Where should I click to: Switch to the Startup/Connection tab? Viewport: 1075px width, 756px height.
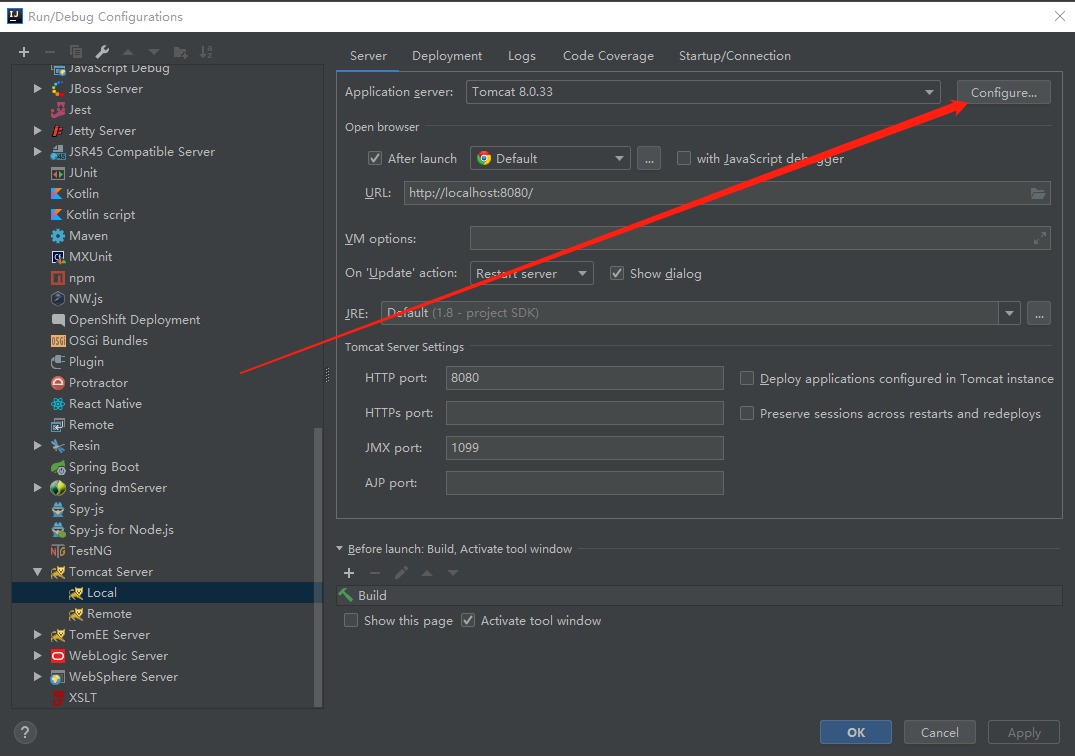point(735,56)
